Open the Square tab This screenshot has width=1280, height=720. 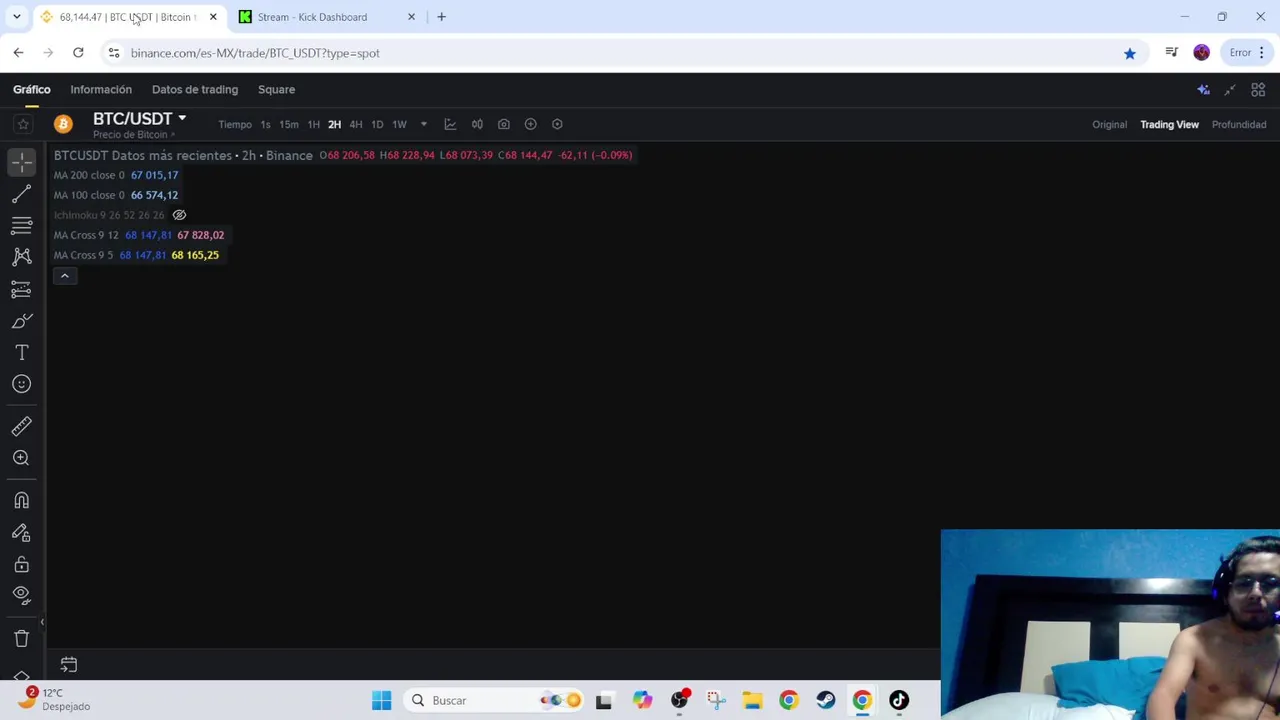(276, 90)
